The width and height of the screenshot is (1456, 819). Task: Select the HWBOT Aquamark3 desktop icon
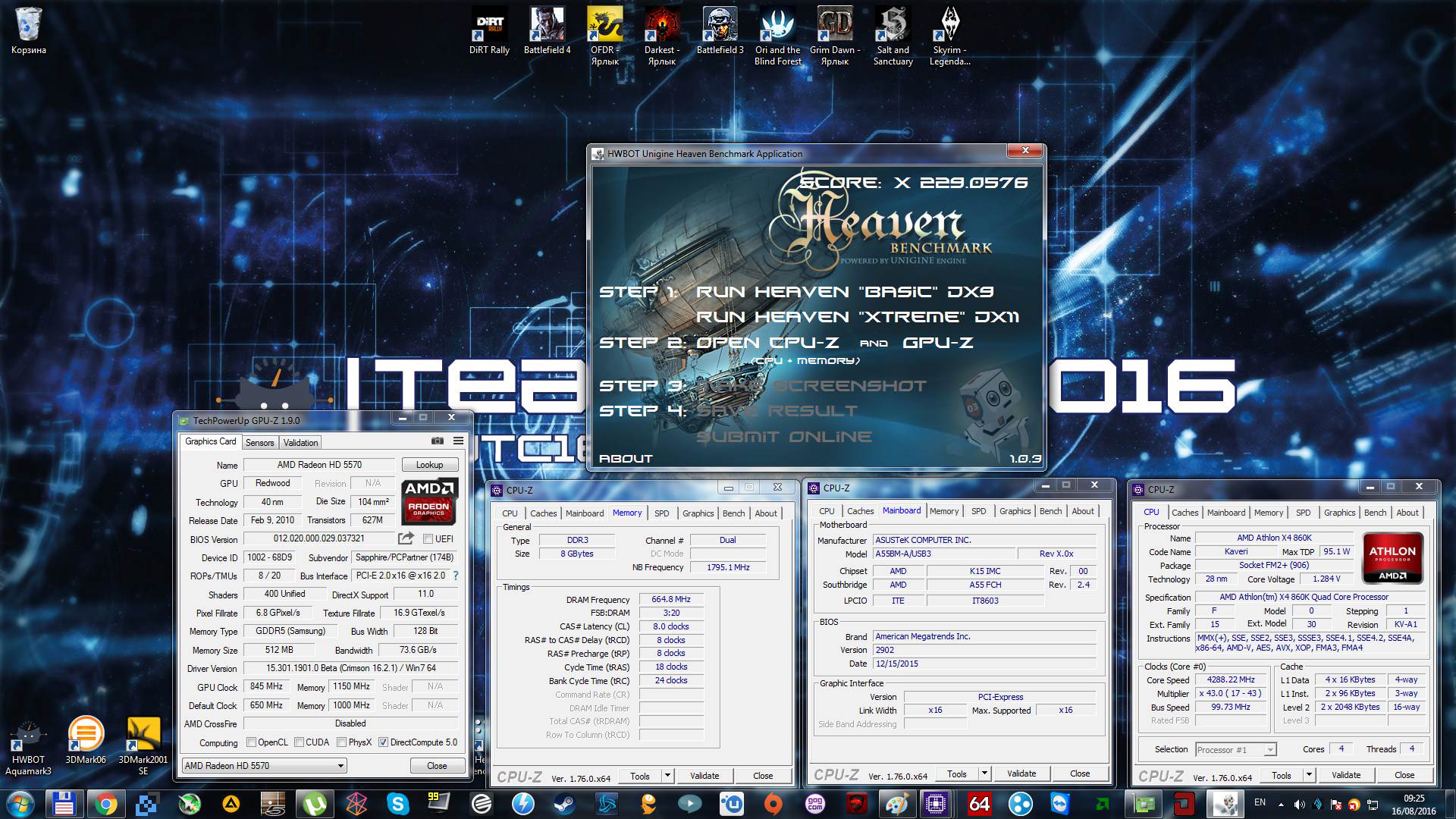pyautogui.click(x=29, y=746)
